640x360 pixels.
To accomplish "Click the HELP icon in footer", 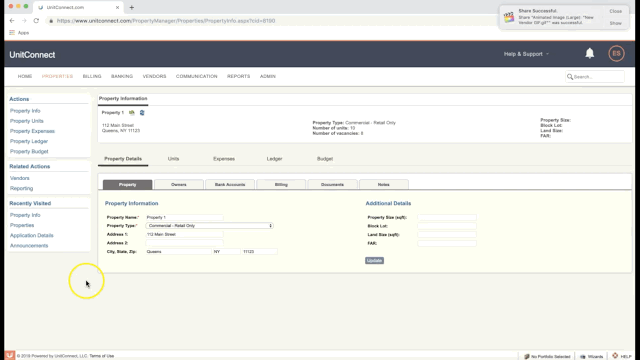I will (x=615, y=356).
